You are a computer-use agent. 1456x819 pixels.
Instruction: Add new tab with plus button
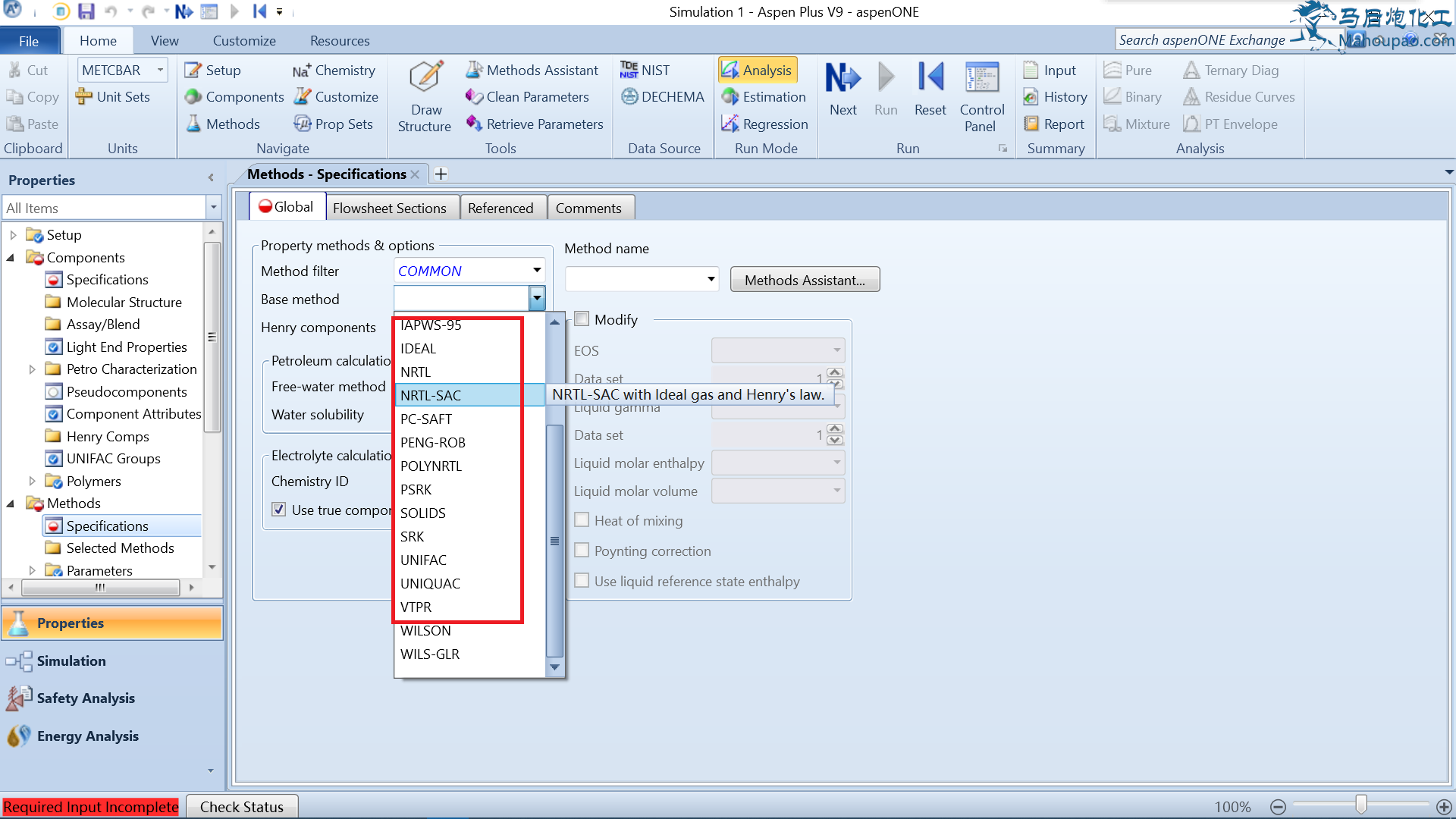(x=441, y=174)
